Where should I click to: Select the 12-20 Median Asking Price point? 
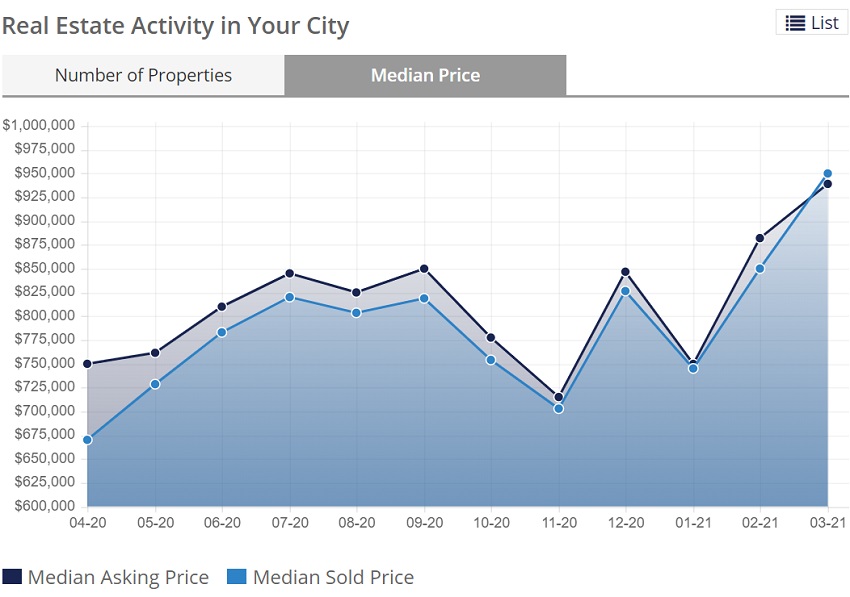626,272
